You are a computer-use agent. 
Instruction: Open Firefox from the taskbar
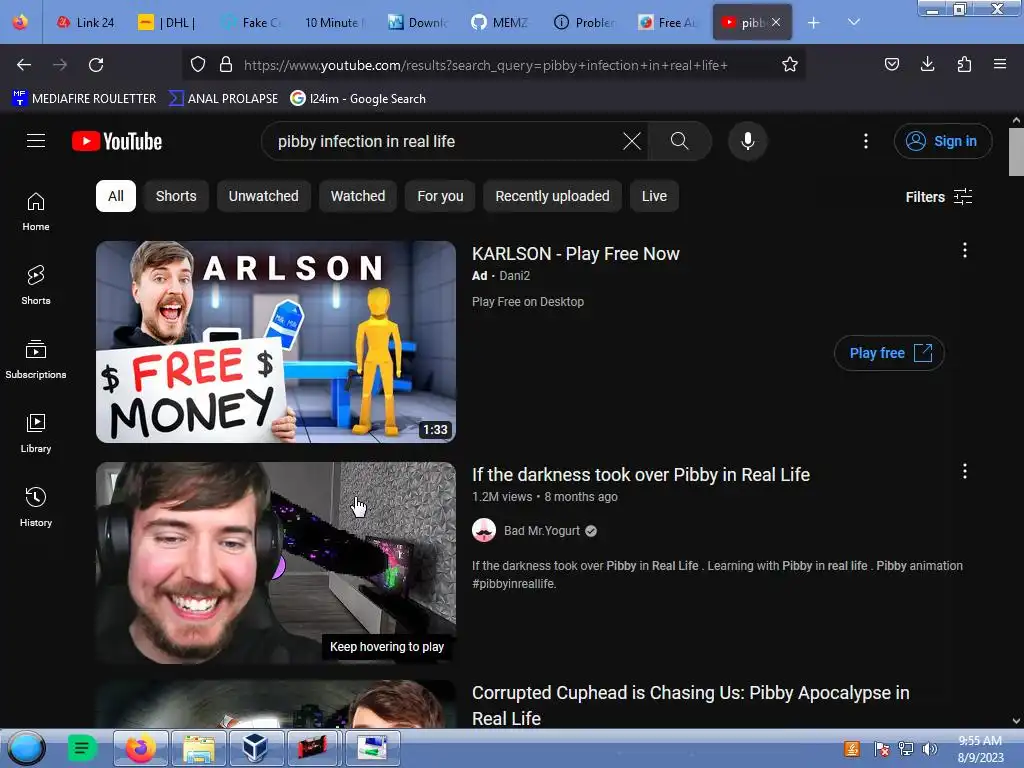[x=141, y=748]
